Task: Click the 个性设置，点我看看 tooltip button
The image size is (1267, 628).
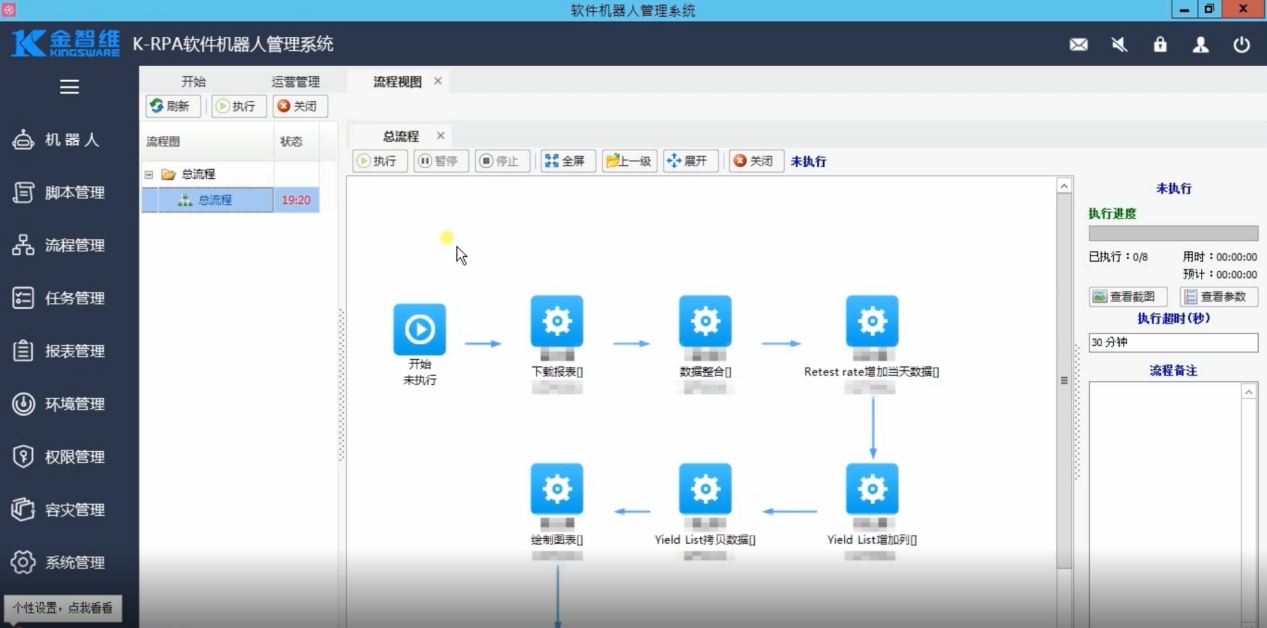Action: pyautogui.click(x=63, y=607)
